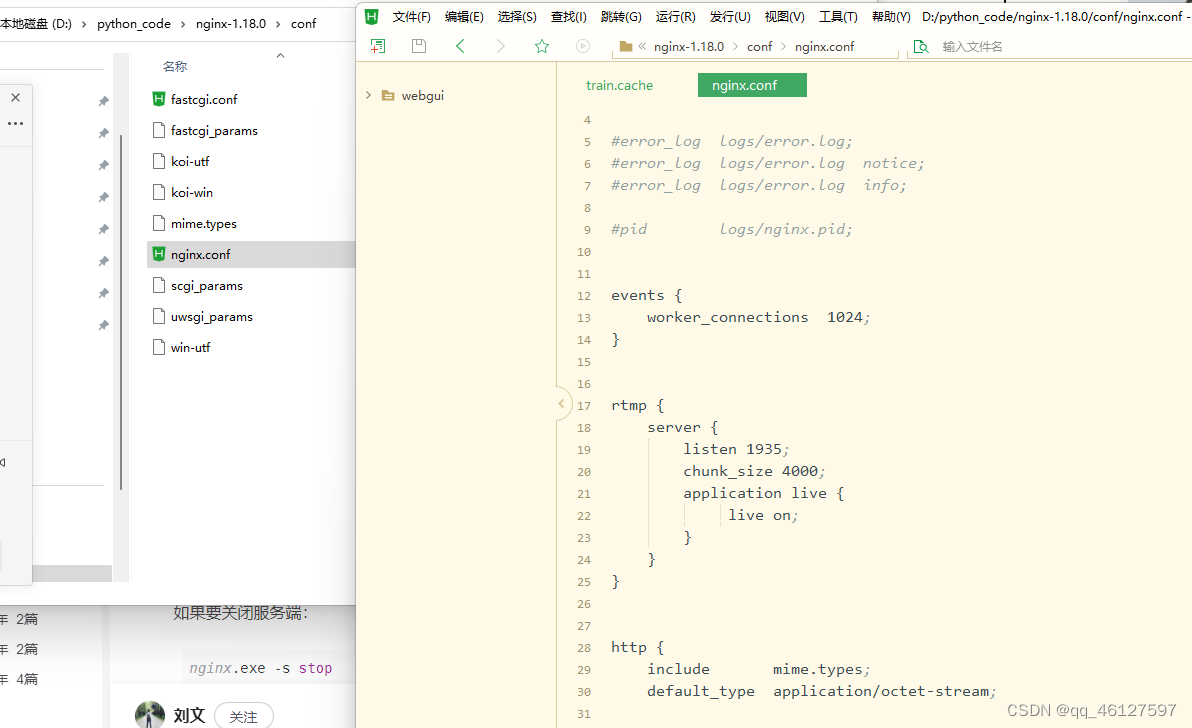The width and height of the screenshot is (1192, 728).
Task: Click the nginx.conf green file icon in Explorer
Action: point(159,254)
